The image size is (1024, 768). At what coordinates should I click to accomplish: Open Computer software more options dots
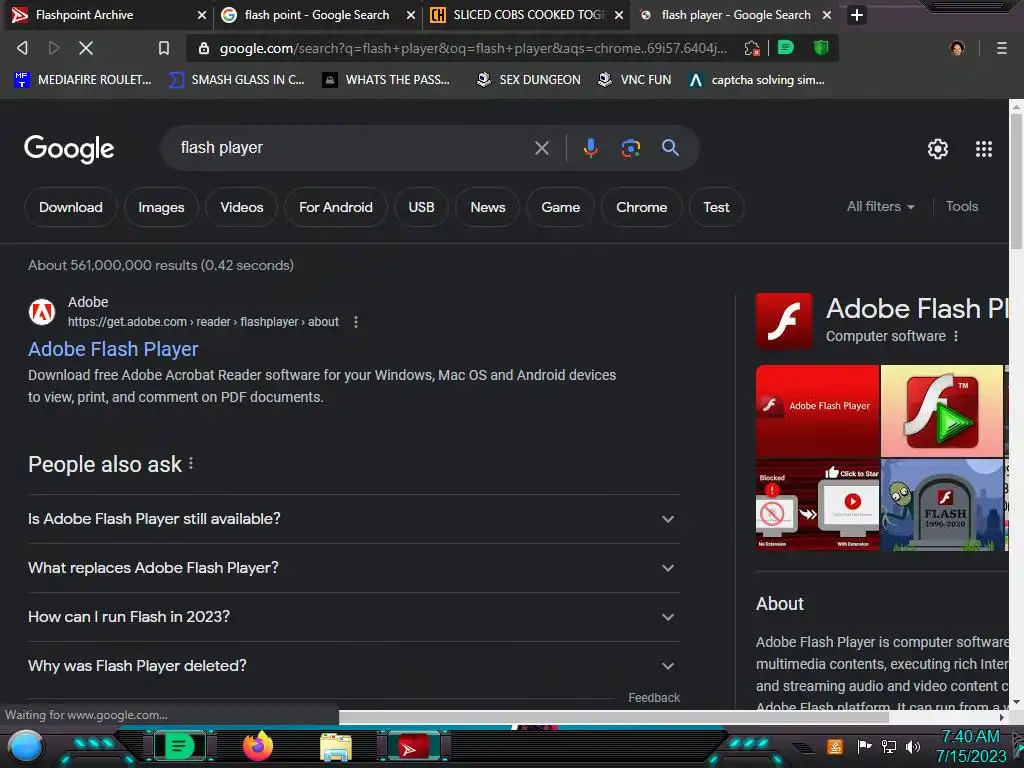coord(956,336)
